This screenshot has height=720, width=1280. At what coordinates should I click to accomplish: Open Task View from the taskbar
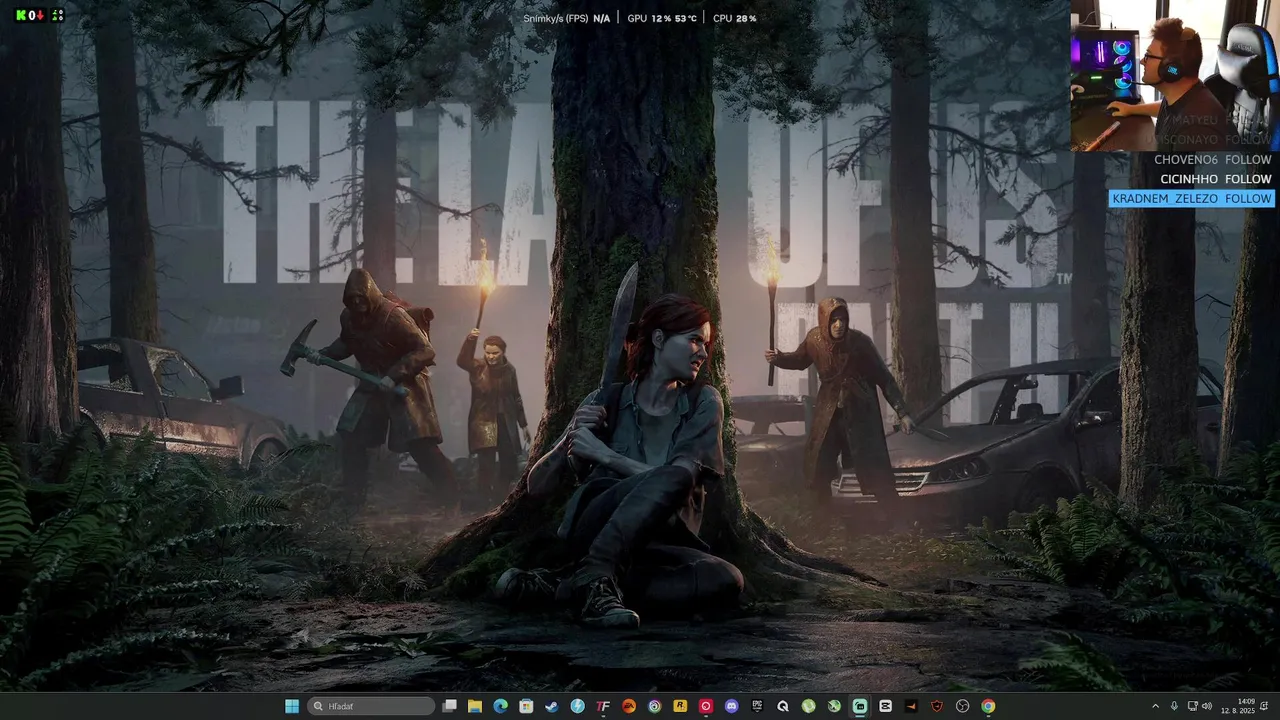450,706
